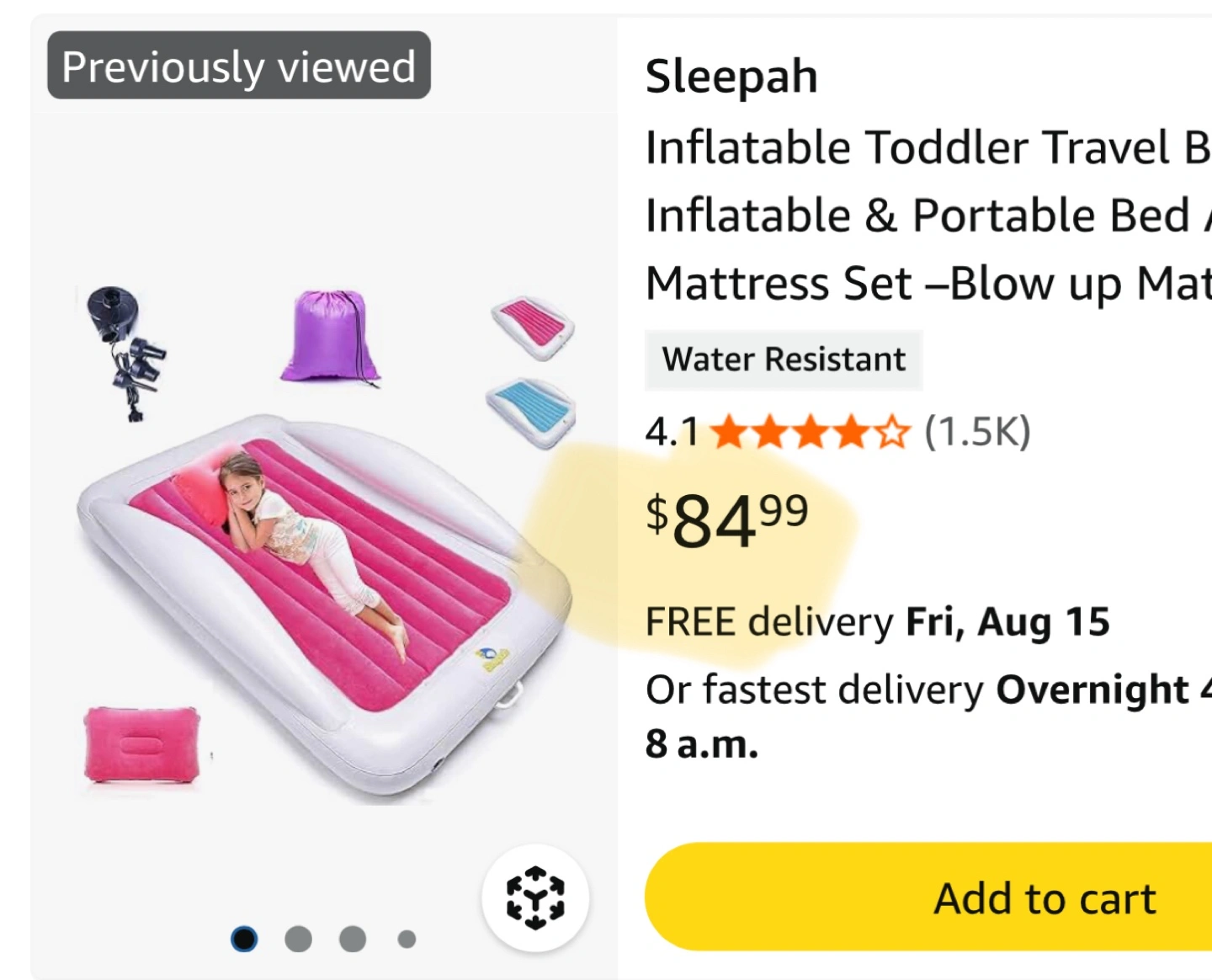Select the second image carousel dot
1212x980 pixels.
coord(298,939)
